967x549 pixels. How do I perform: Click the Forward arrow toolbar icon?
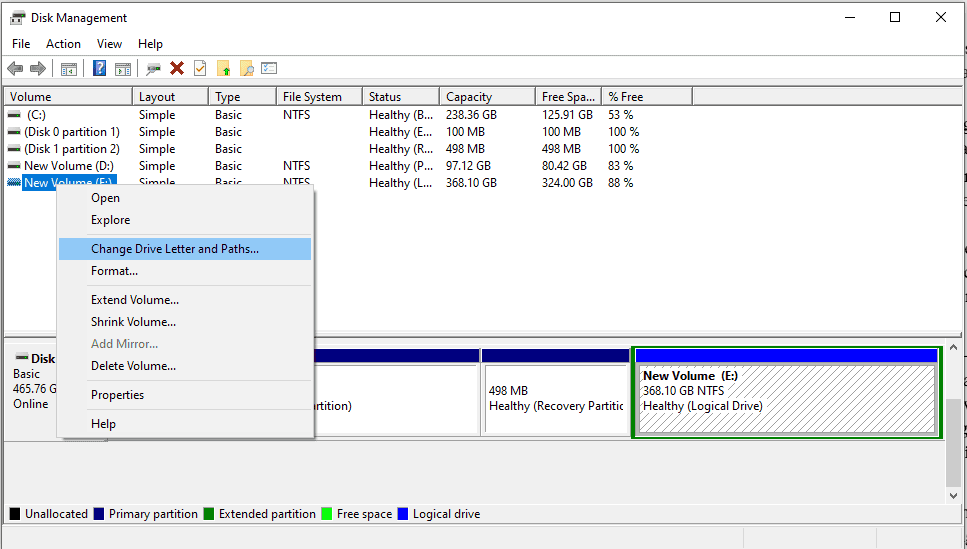[38, 68]
